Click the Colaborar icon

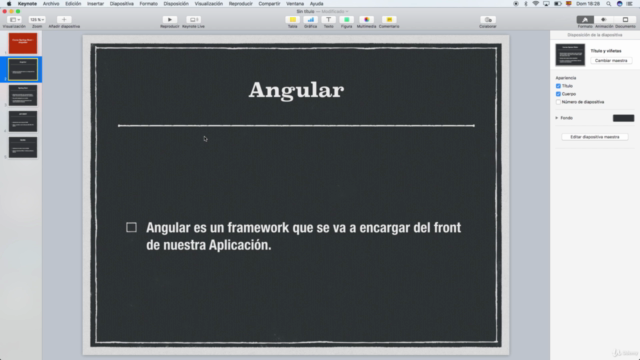click(488, 20)
